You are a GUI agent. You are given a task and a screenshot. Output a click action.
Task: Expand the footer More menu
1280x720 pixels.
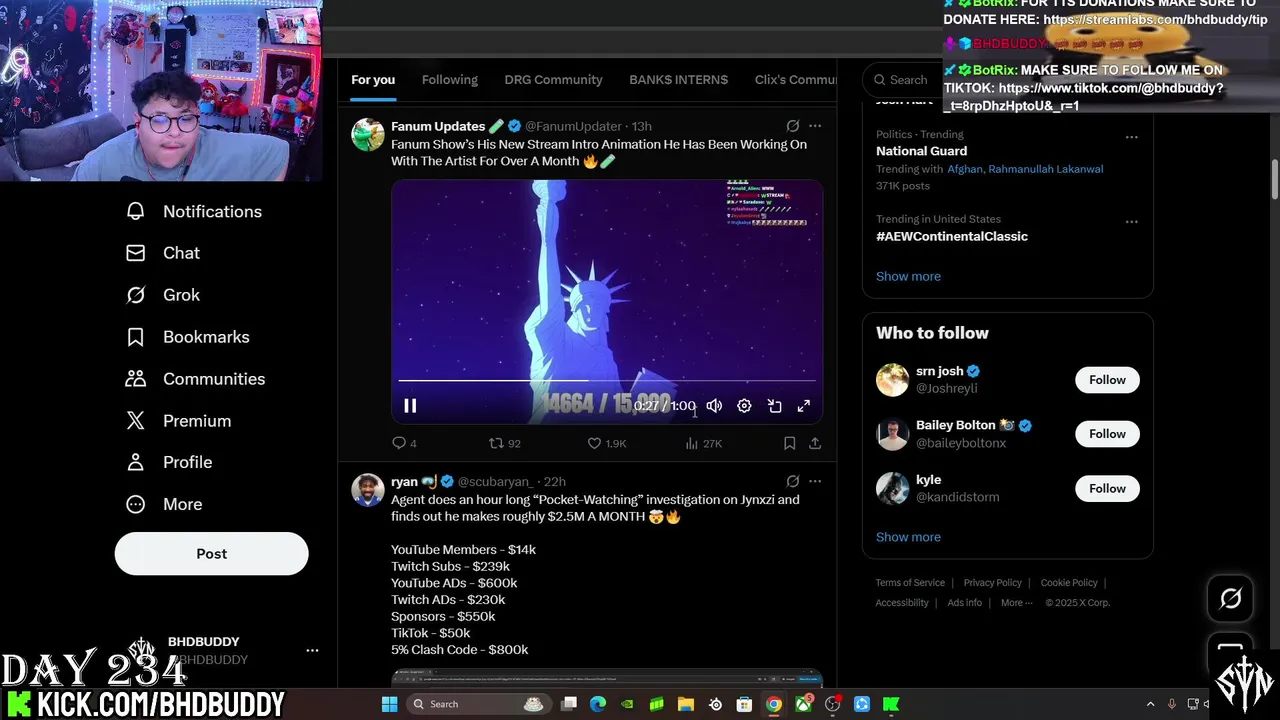pos(1017,603)
